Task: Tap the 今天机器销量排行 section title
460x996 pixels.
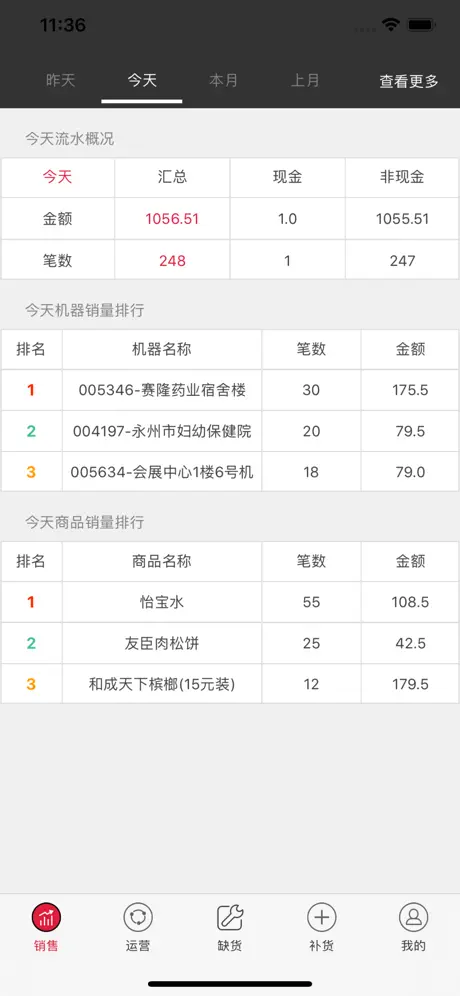Action: click(85, 311)
